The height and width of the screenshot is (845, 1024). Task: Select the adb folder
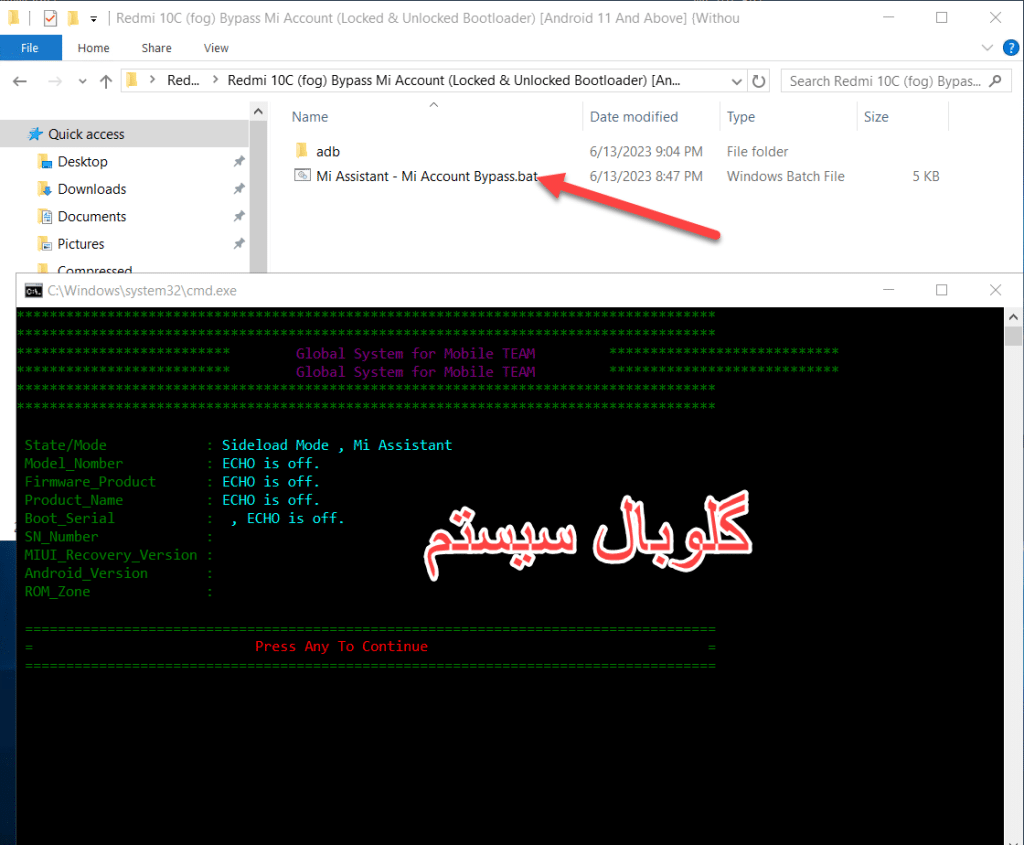click(328, 151)
